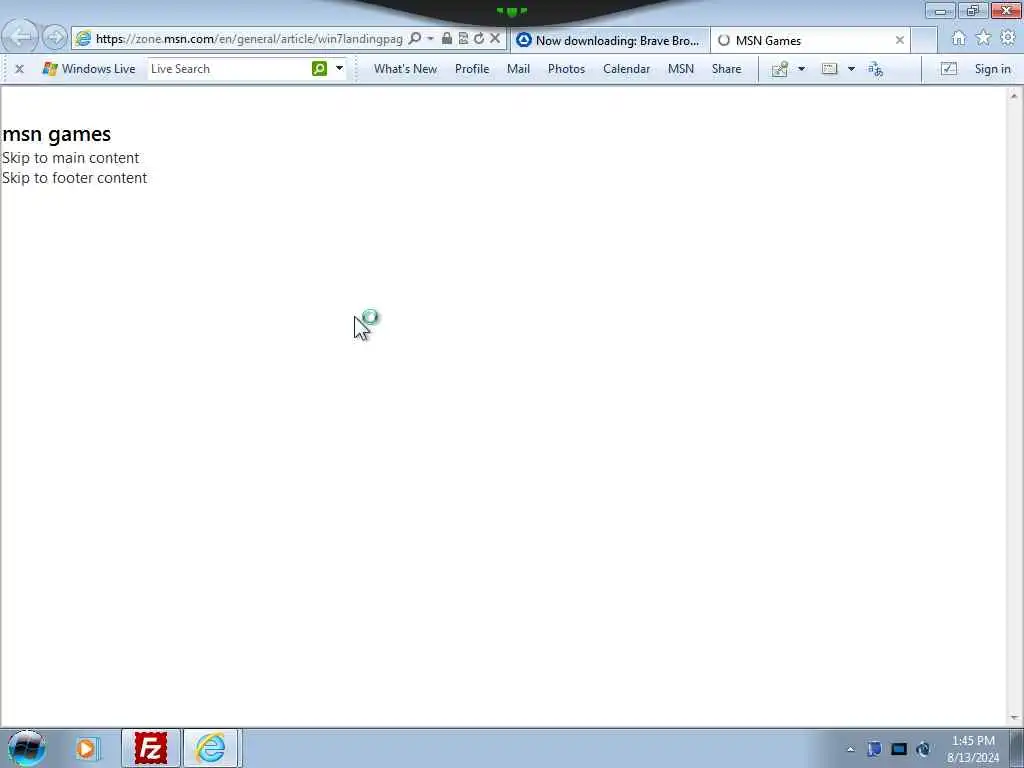Open What's New in Windows Live toolbar

pyautogui.click(x=405, y=69)
